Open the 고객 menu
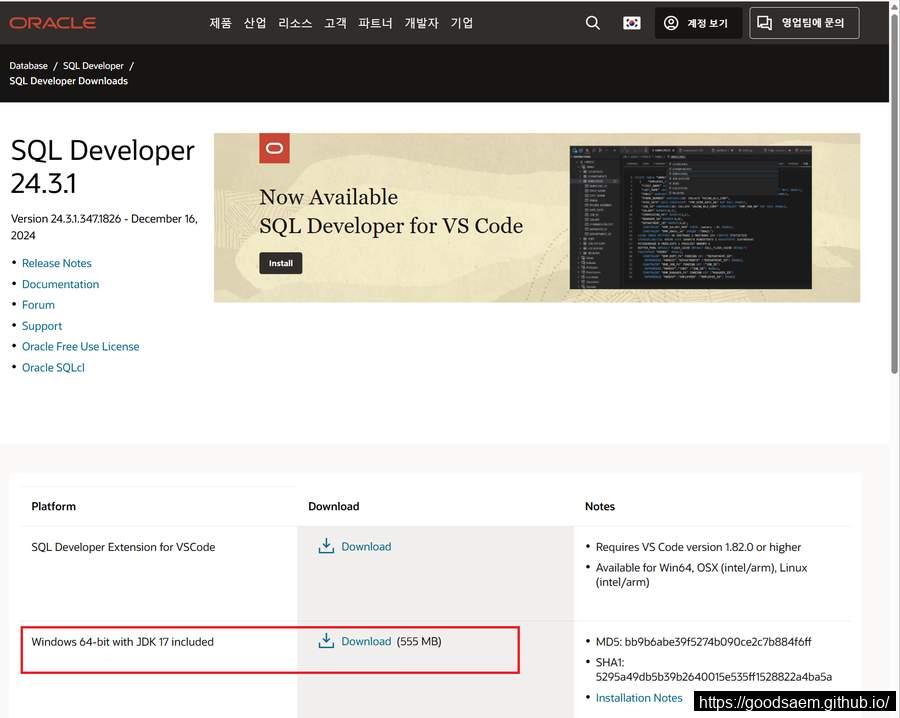The width and height of the screenshot is (900, 718). [335, 23]
